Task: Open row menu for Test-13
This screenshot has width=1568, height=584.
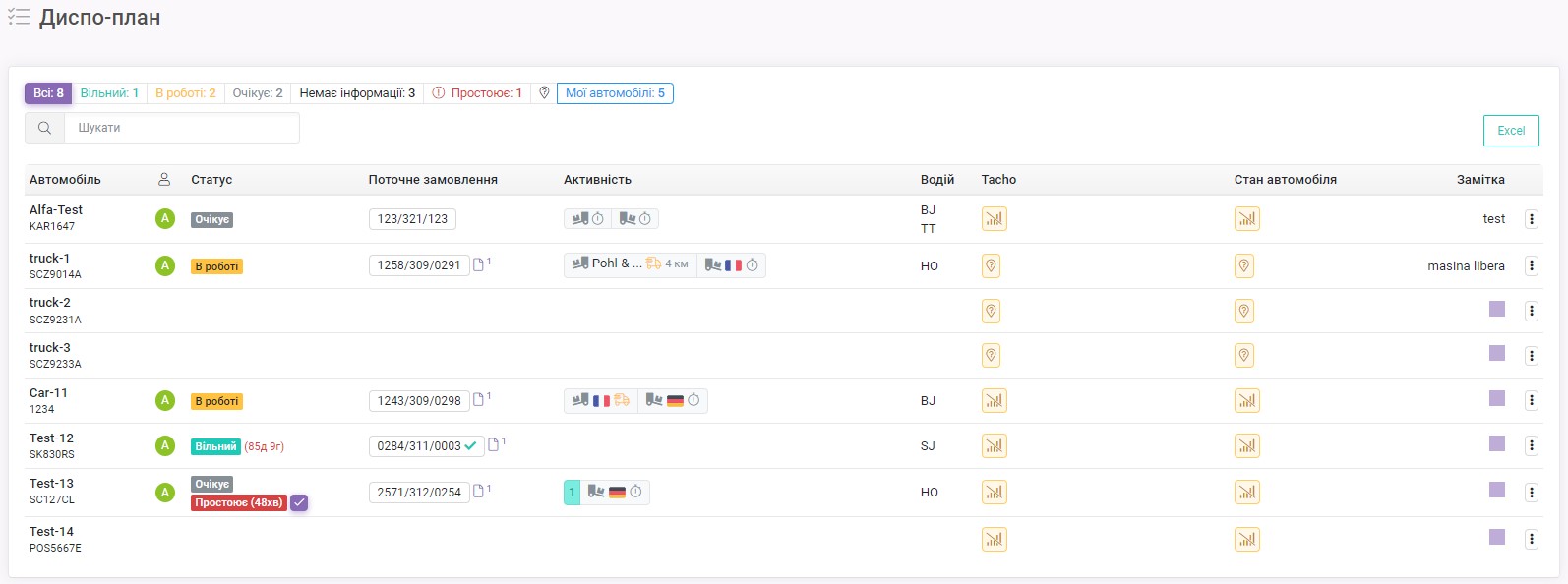Action: pos(1531,493)
